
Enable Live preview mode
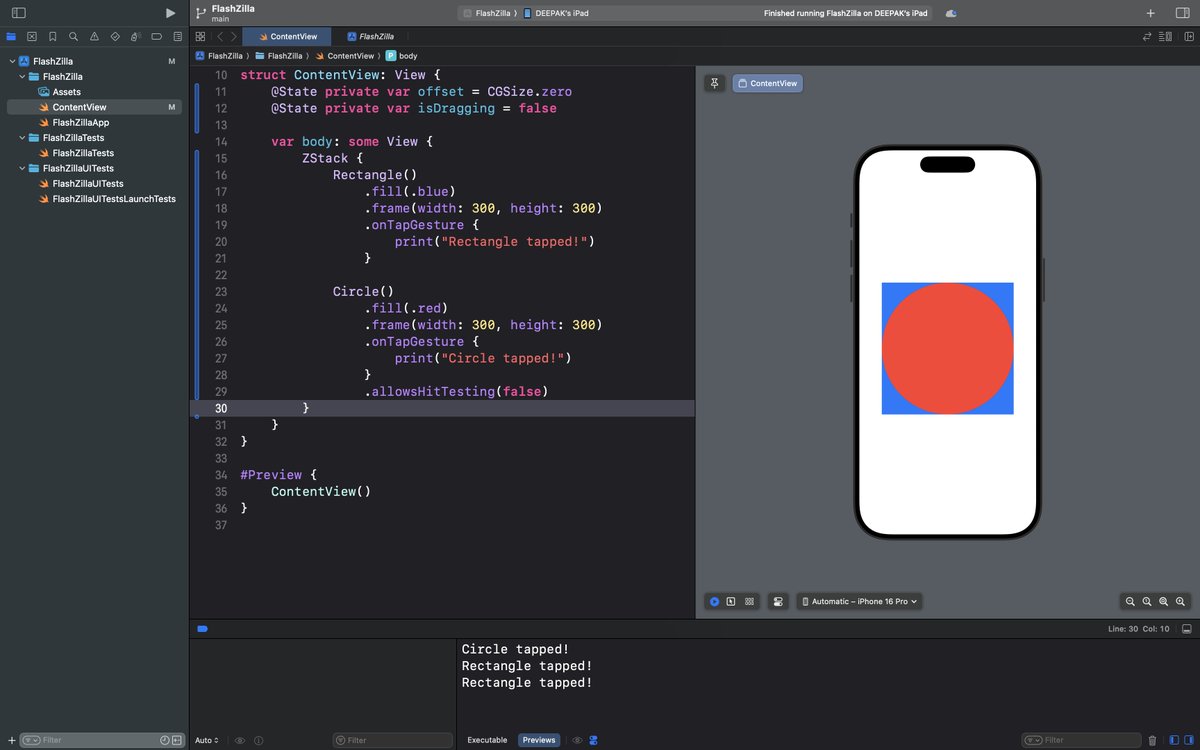point(714,601)
